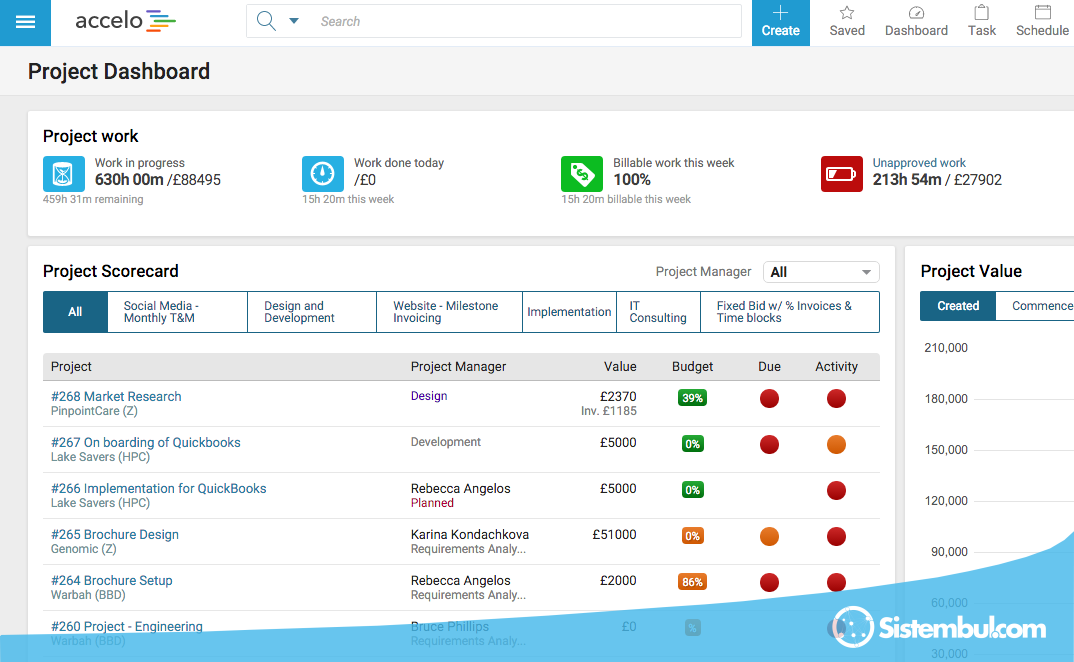The height and width of the screenshot is (662, 1074).
Task: Select the Implementation tab
Action: pos(569,312)
